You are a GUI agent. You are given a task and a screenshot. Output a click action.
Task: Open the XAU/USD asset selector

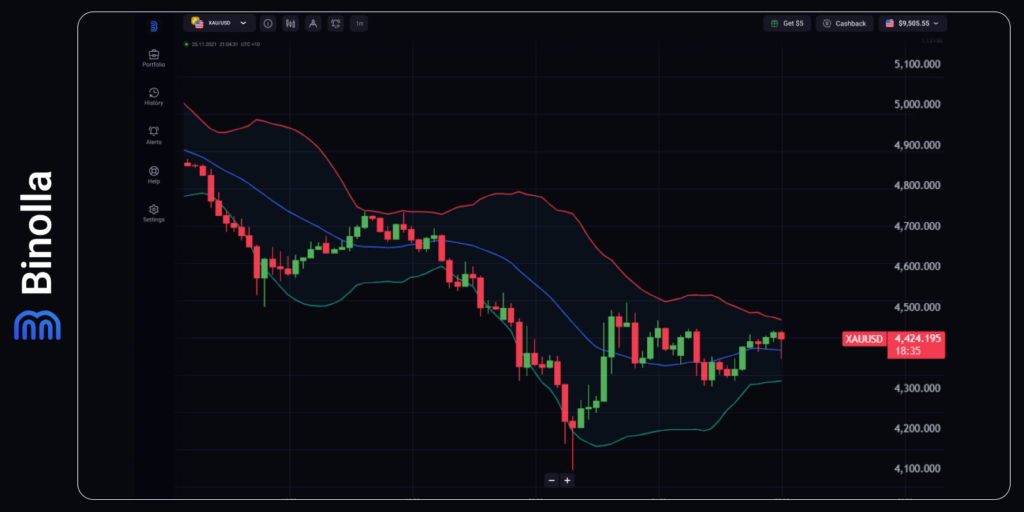(219, 23)
